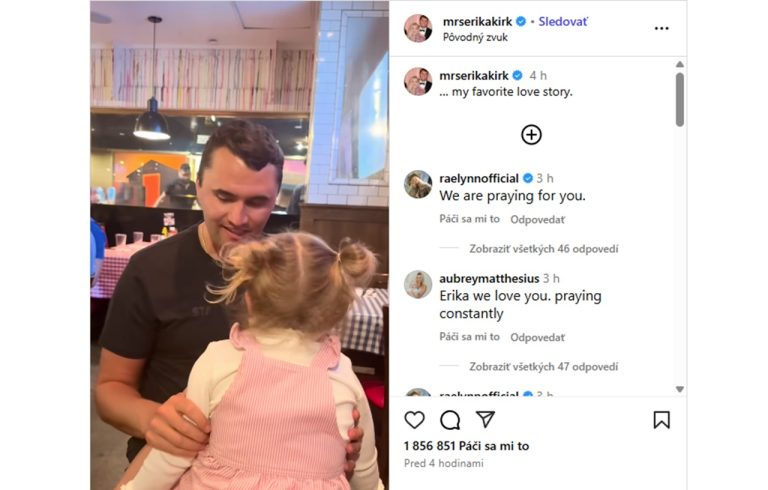768x490 pixels.
Task: Like the post with the heart icon
Action: [414, 420]
